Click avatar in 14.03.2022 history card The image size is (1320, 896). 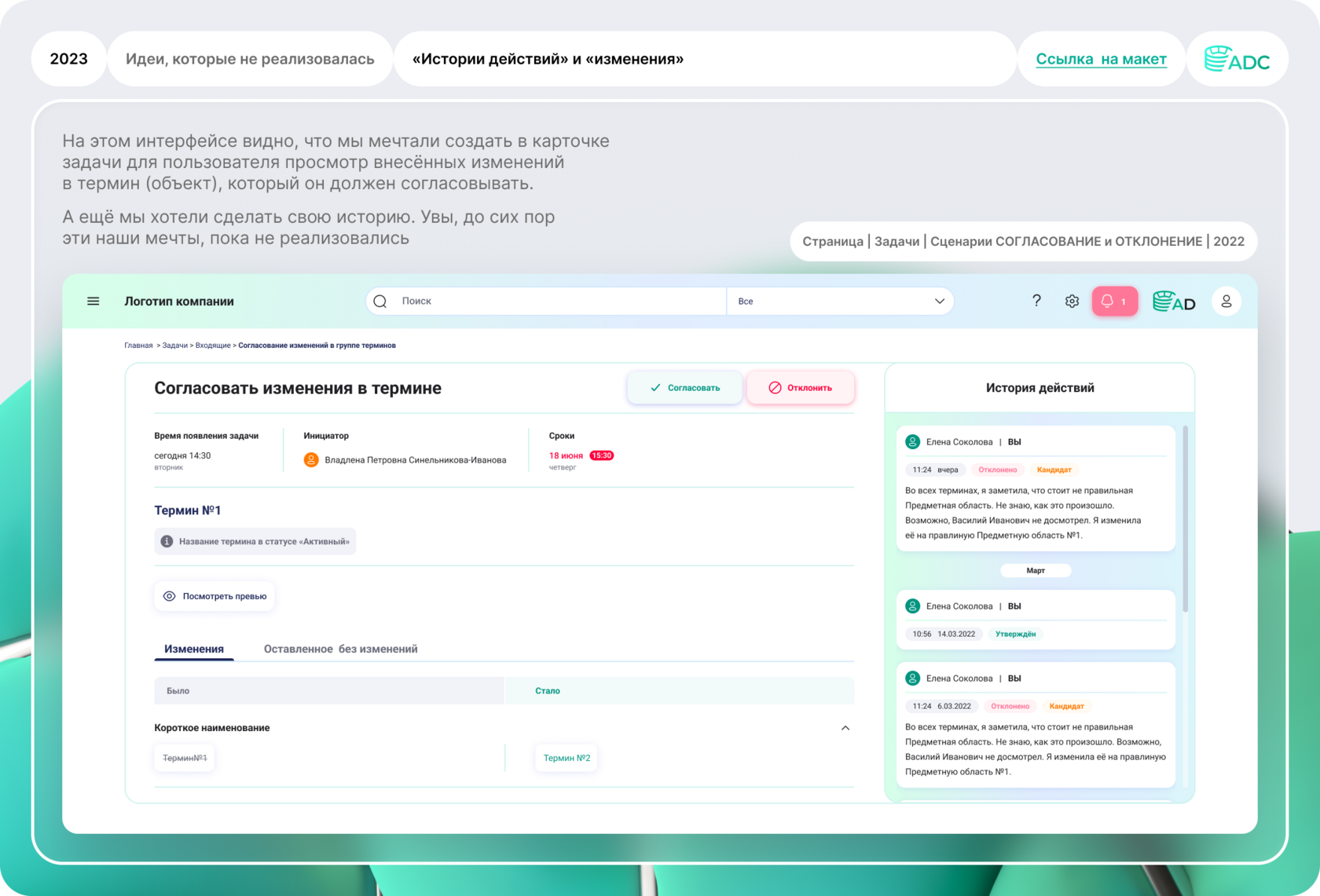pos(912,606)
